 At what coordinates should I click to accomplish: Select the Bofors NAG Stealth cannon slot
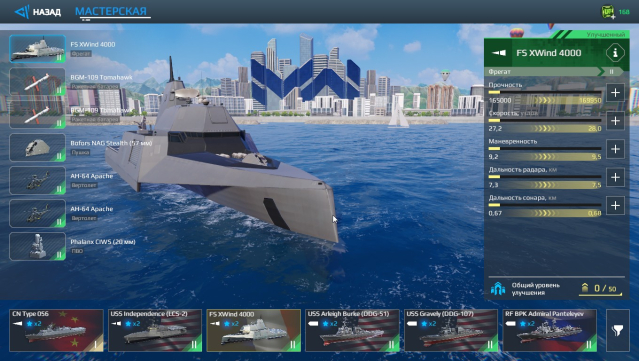(37, 147)
